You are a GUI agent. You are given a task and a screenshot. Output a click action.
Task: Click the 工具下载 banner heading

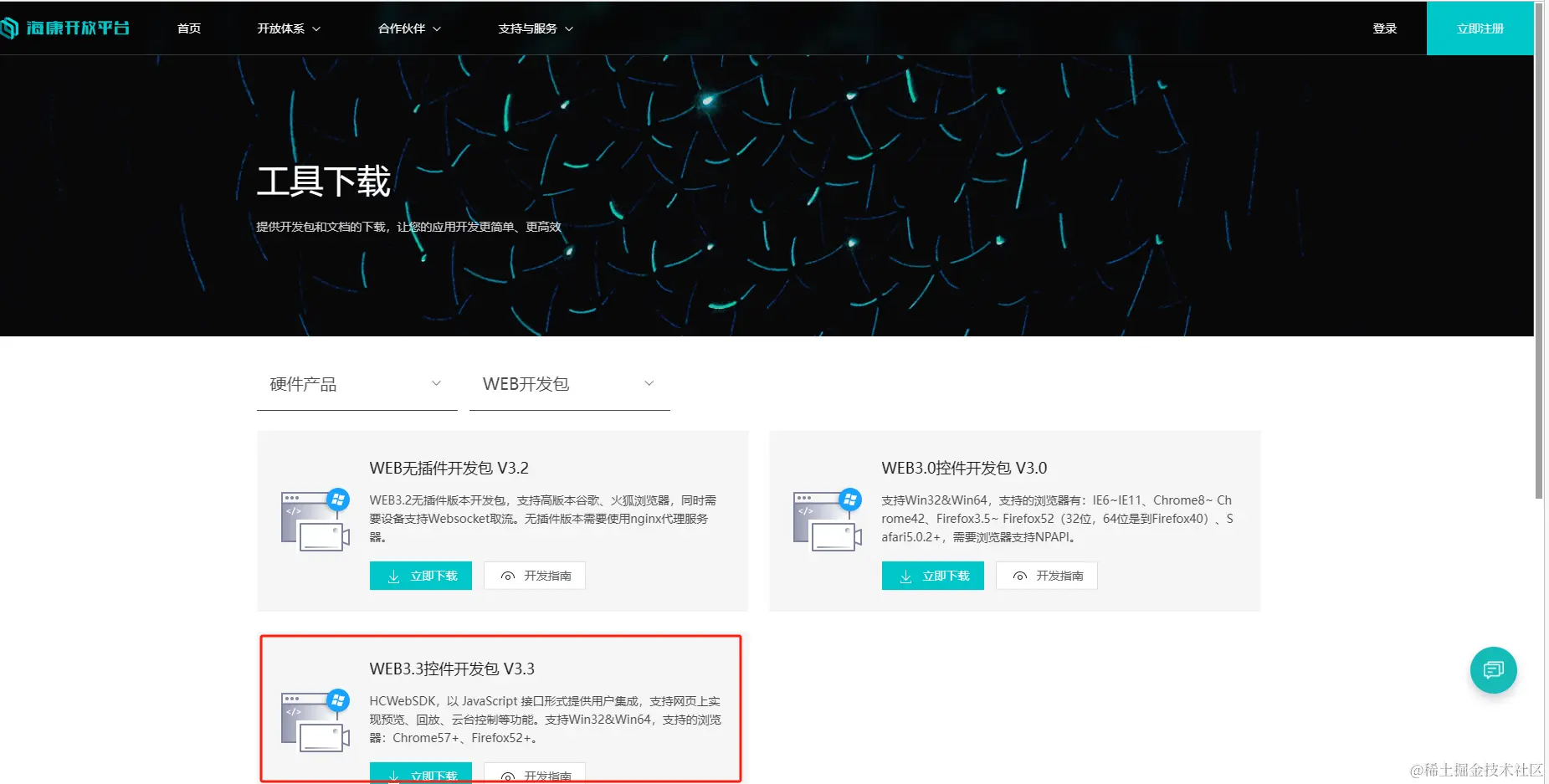(324, 182)
